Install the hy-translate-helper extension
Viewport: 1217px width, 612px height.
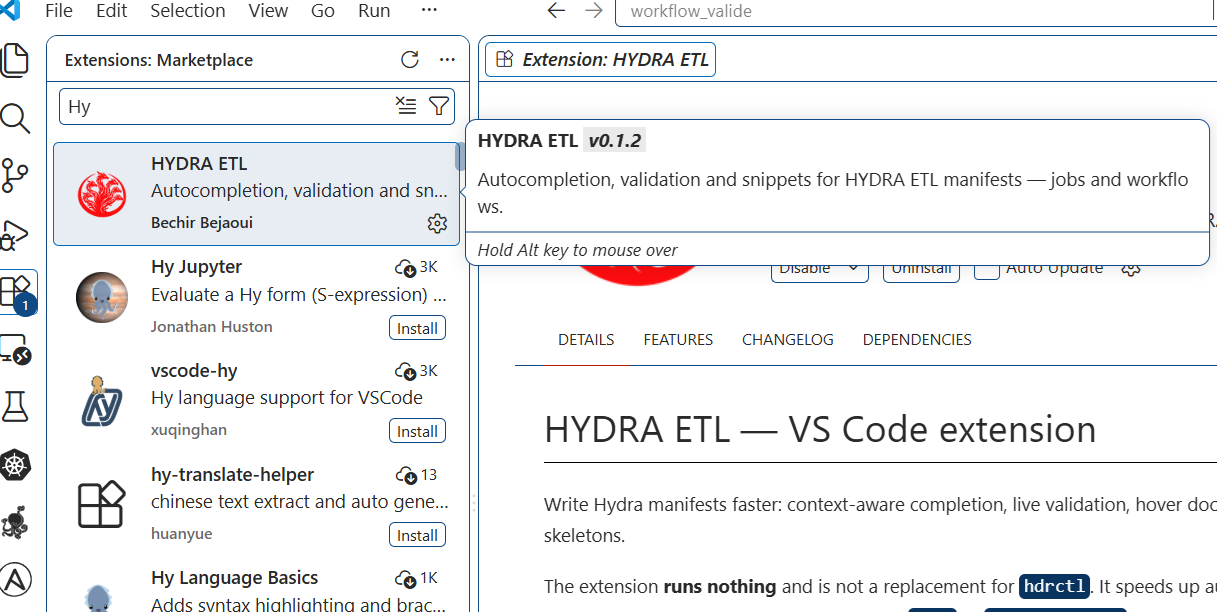pyautogui.click(x=417, y=535)
